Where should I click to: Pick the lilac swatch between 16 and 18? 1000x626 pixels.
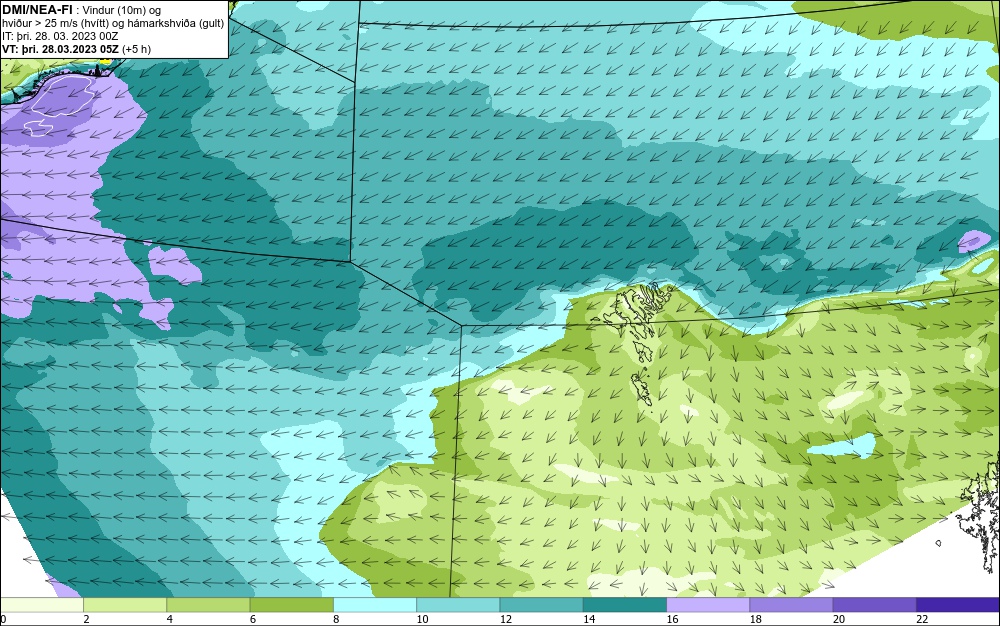pos(708,604)
